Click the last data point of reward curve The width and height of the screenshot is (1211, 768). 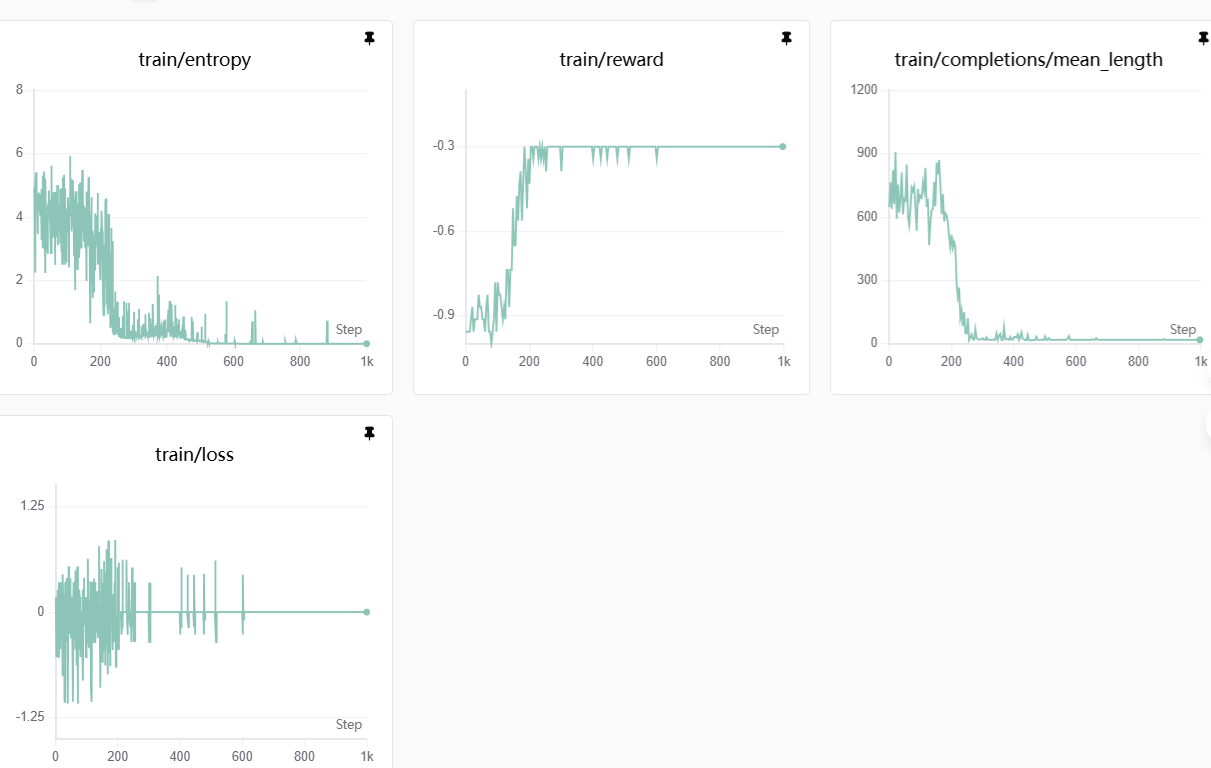pos(783,146)
